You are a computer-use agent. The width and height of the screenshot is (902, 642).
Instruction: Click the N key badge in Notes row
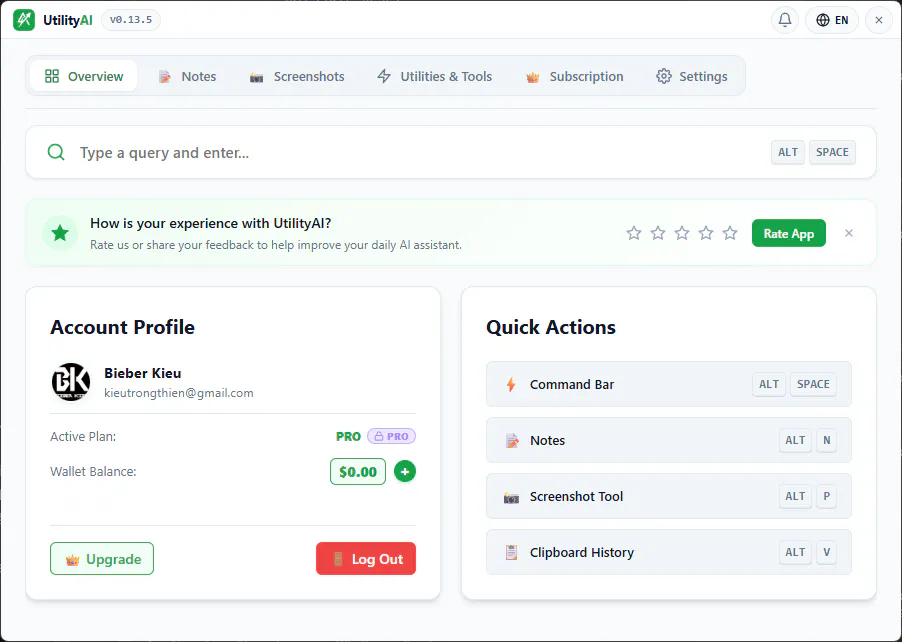(827, 440)
